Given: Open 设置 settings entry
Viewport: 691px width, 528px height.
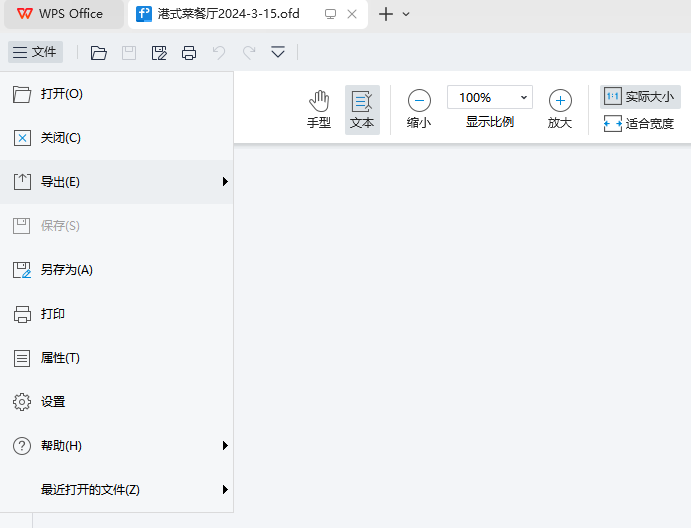Looking at the screenshot, I should click(116, 402).
